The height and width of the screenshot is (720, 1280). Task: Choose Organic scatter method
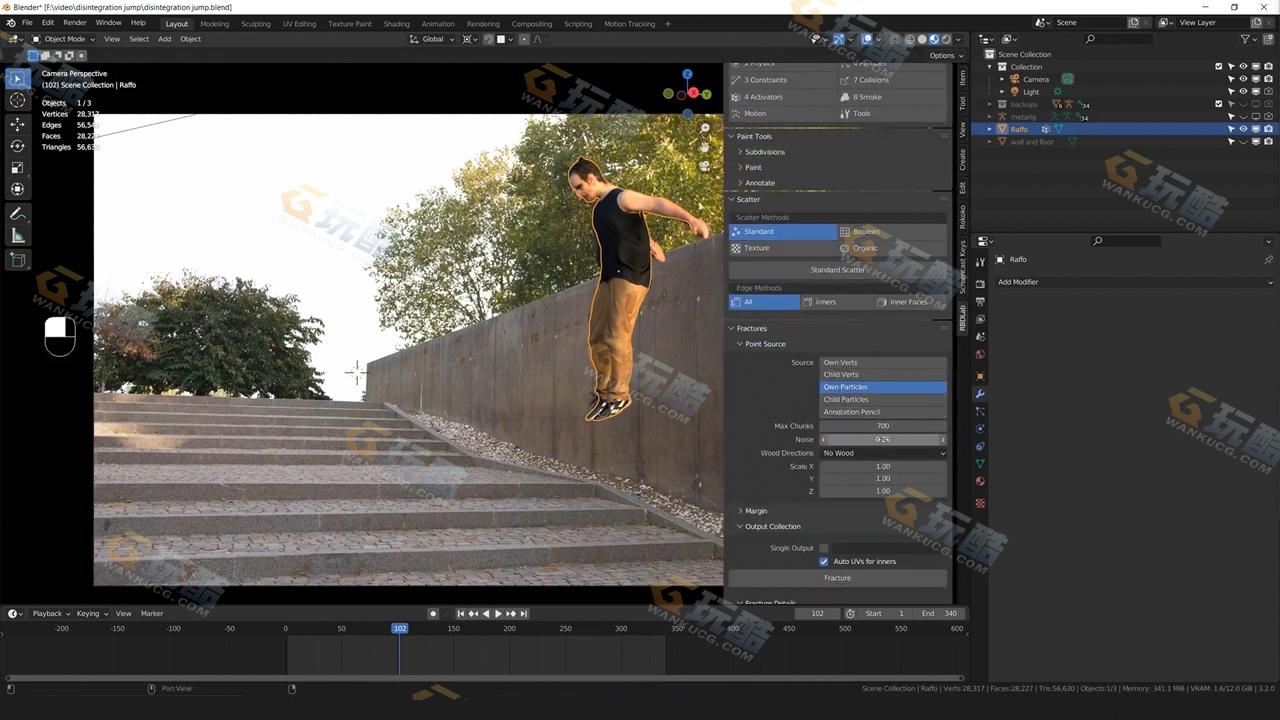[x=892, y=248]
